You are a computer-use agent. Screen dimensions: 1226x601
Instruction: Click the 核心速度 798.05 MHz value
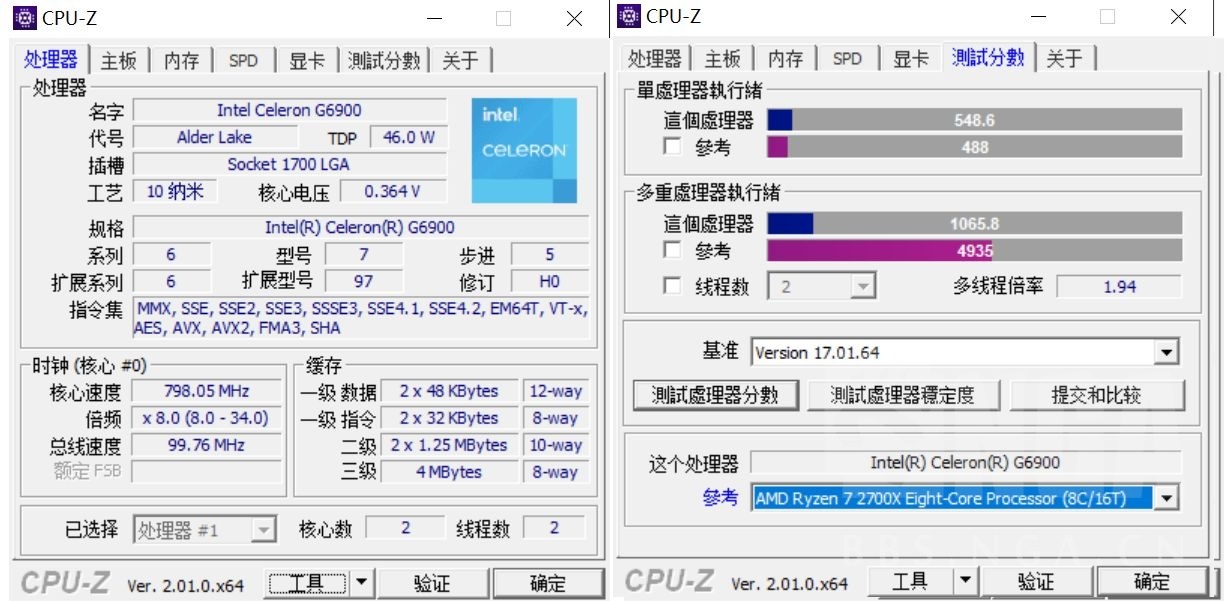point(207,391)
